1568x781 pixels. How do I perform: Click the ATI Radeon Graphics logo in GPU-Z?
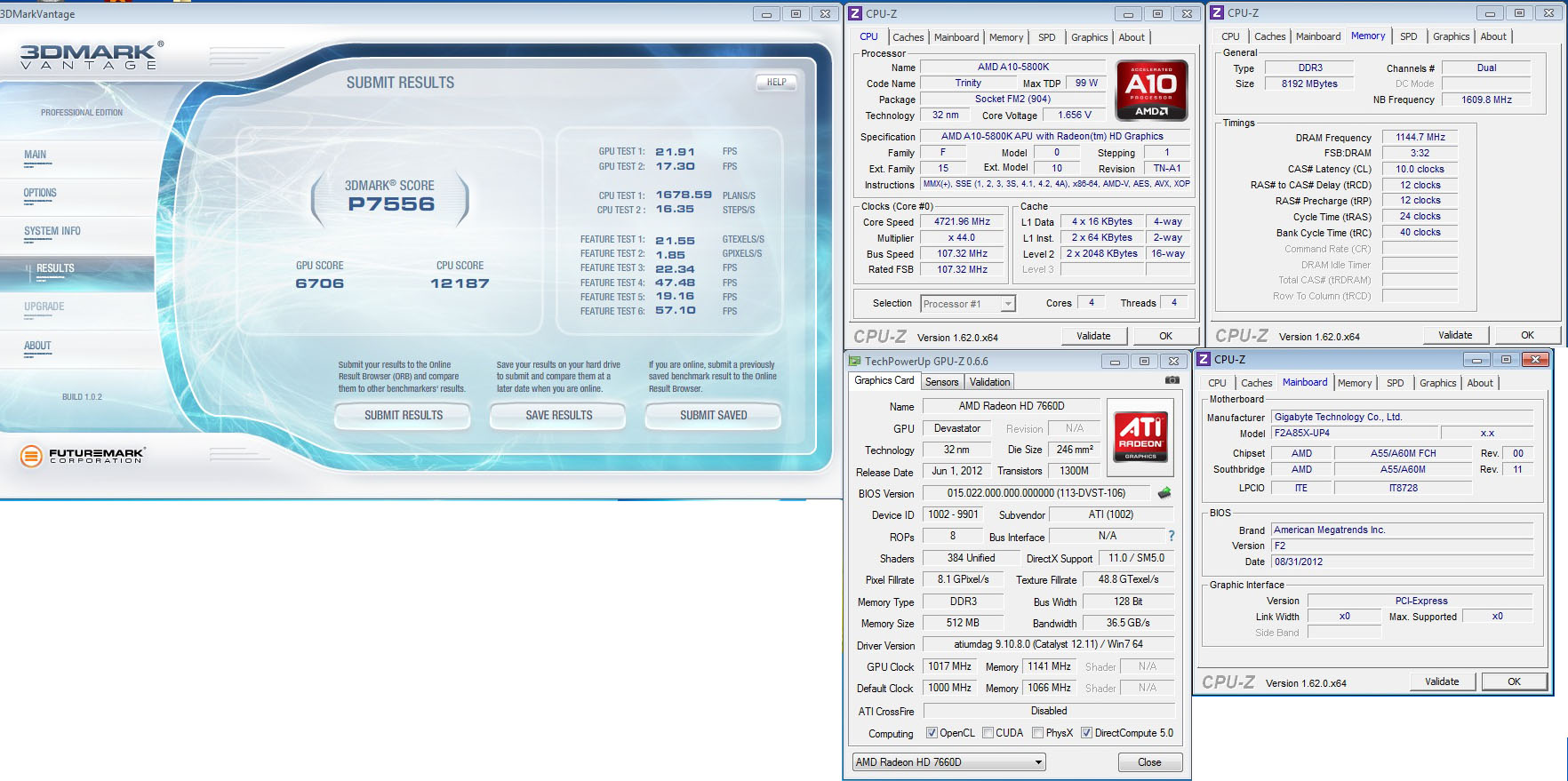1140,437
